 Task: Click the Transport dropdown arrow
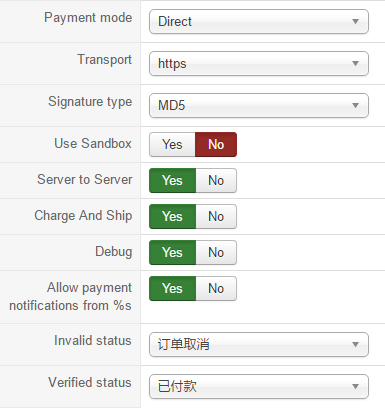point(355,64)
